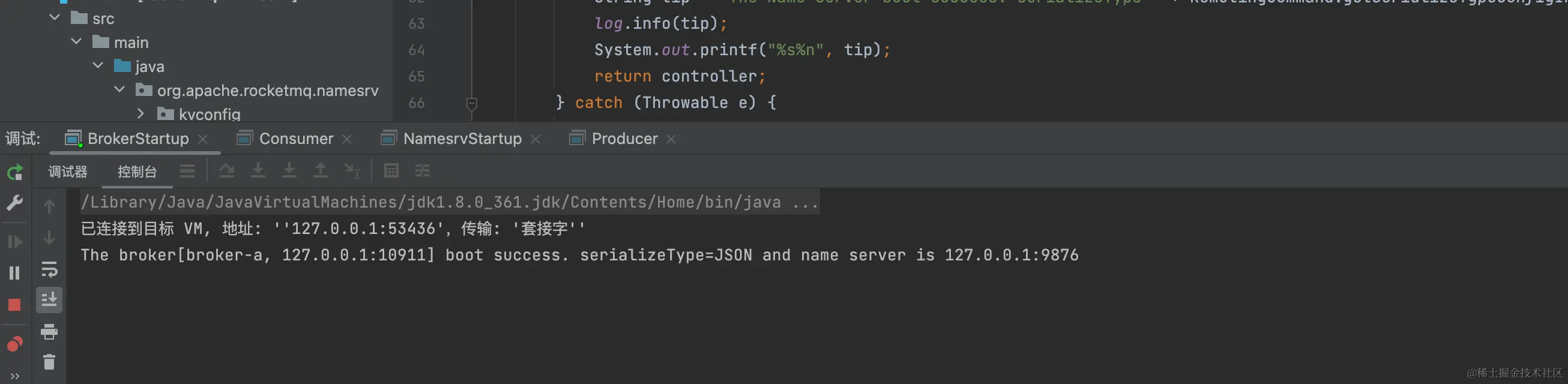Click the 'log.info(tip);' code line

click(660, 23)
